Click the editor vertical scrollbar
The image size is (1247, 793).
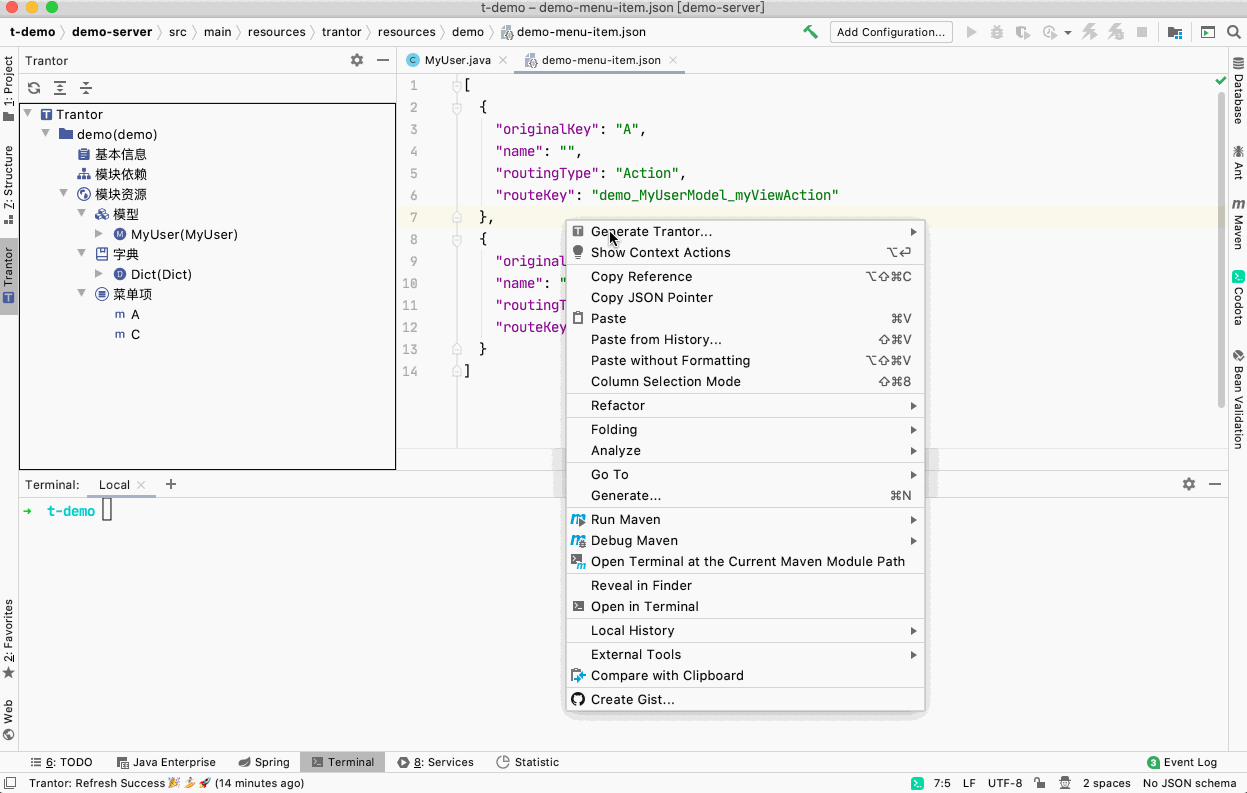[1221, 250]
